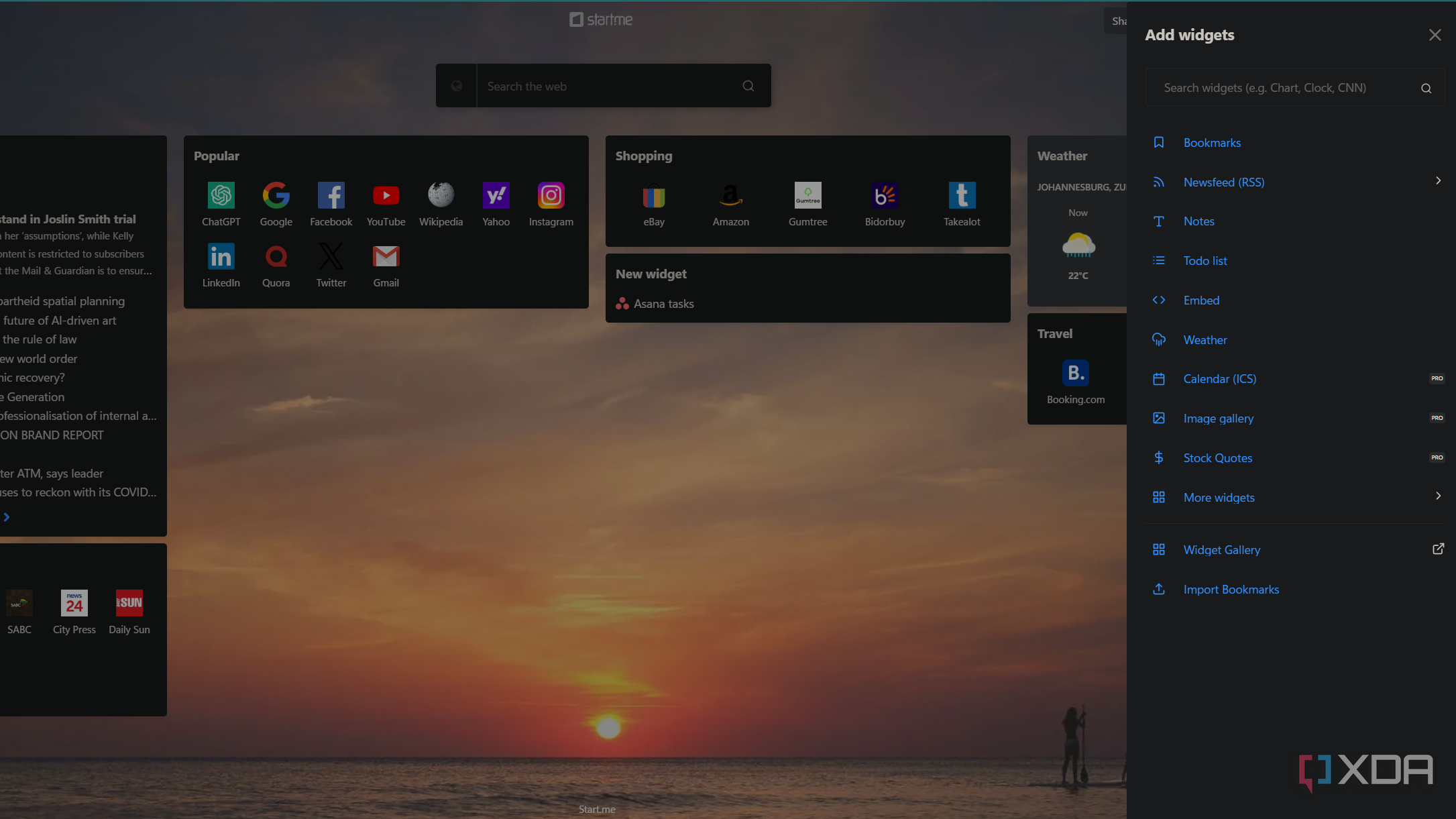Image resolution: width=1456 pixels, height=819 pixels.
Task: Open the Instagram bookmark
Action: click(x=551, y=195)
